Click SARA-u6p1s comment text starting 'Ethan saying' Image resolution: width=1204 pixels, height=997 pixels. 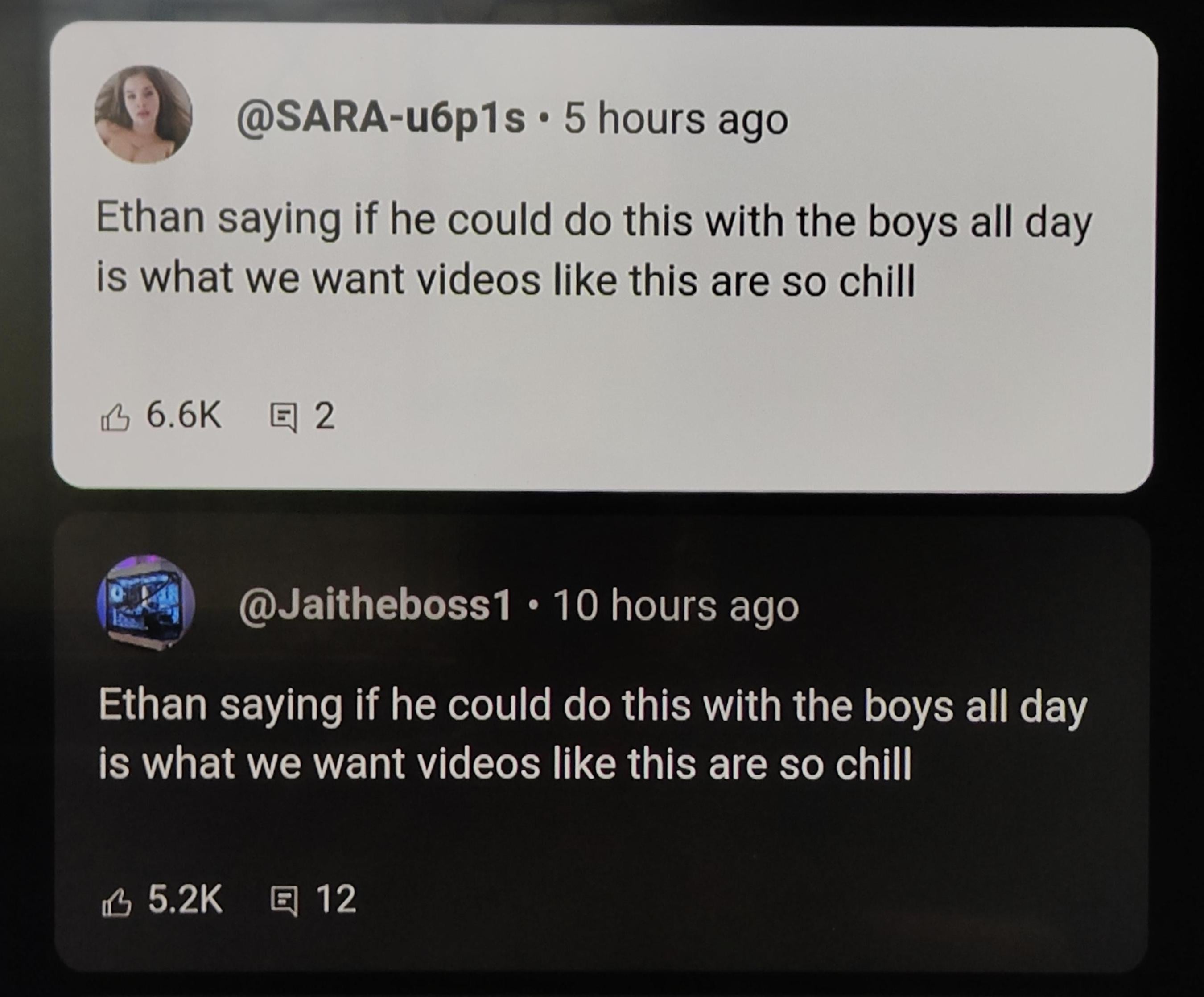594,250
